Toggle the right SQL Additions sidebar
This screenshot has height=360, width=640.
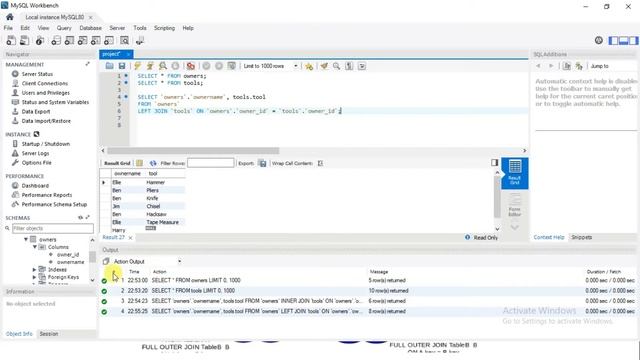pyautogui.click(x=633, y=40)
